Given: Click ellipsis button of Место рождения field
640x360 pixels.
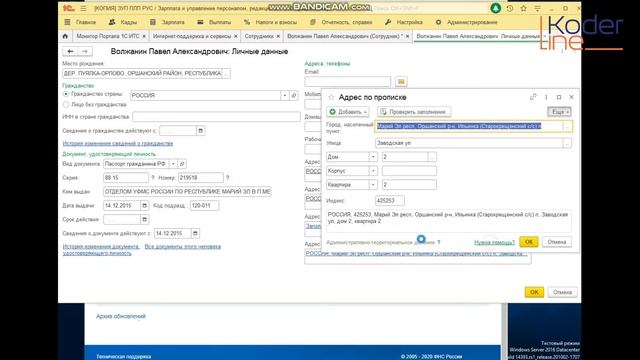Looking at the screenshot, I should 226,73.
